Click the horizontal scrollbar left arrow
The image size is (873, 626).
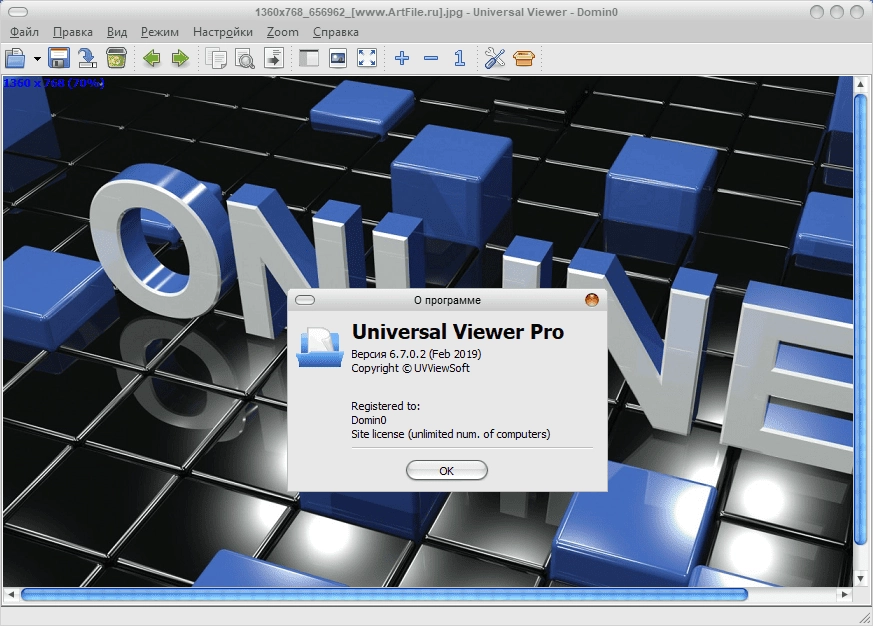click(x=11, y=595)
